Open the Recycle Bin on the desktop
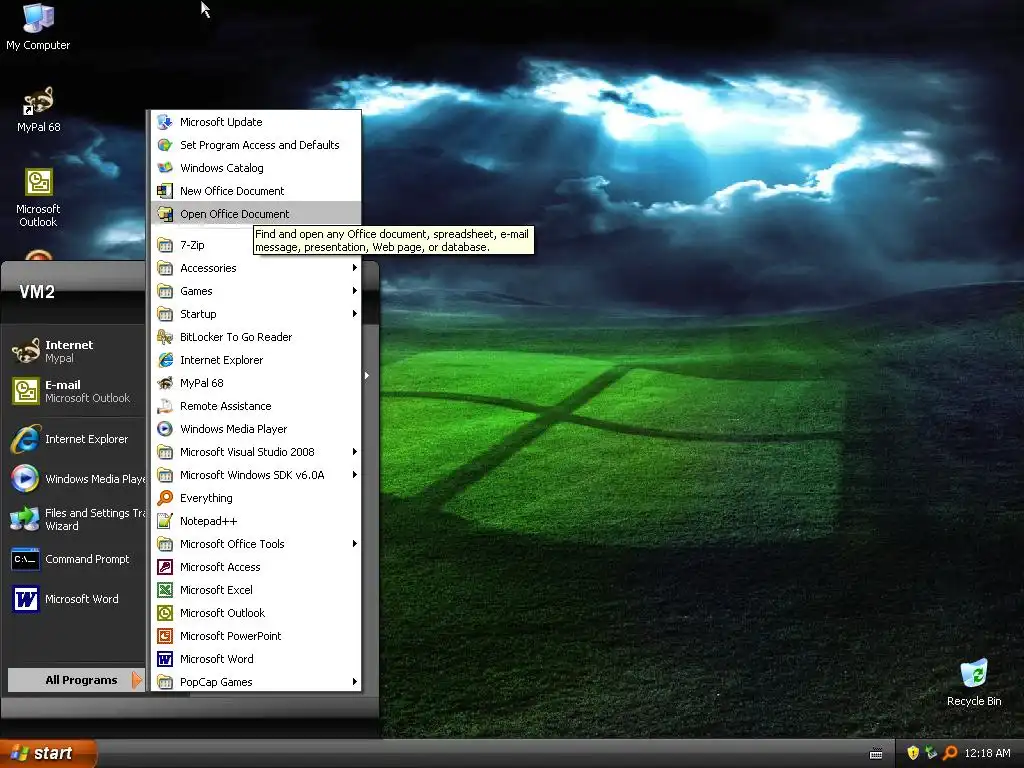The image size is (1024, 768). point(974,682)
